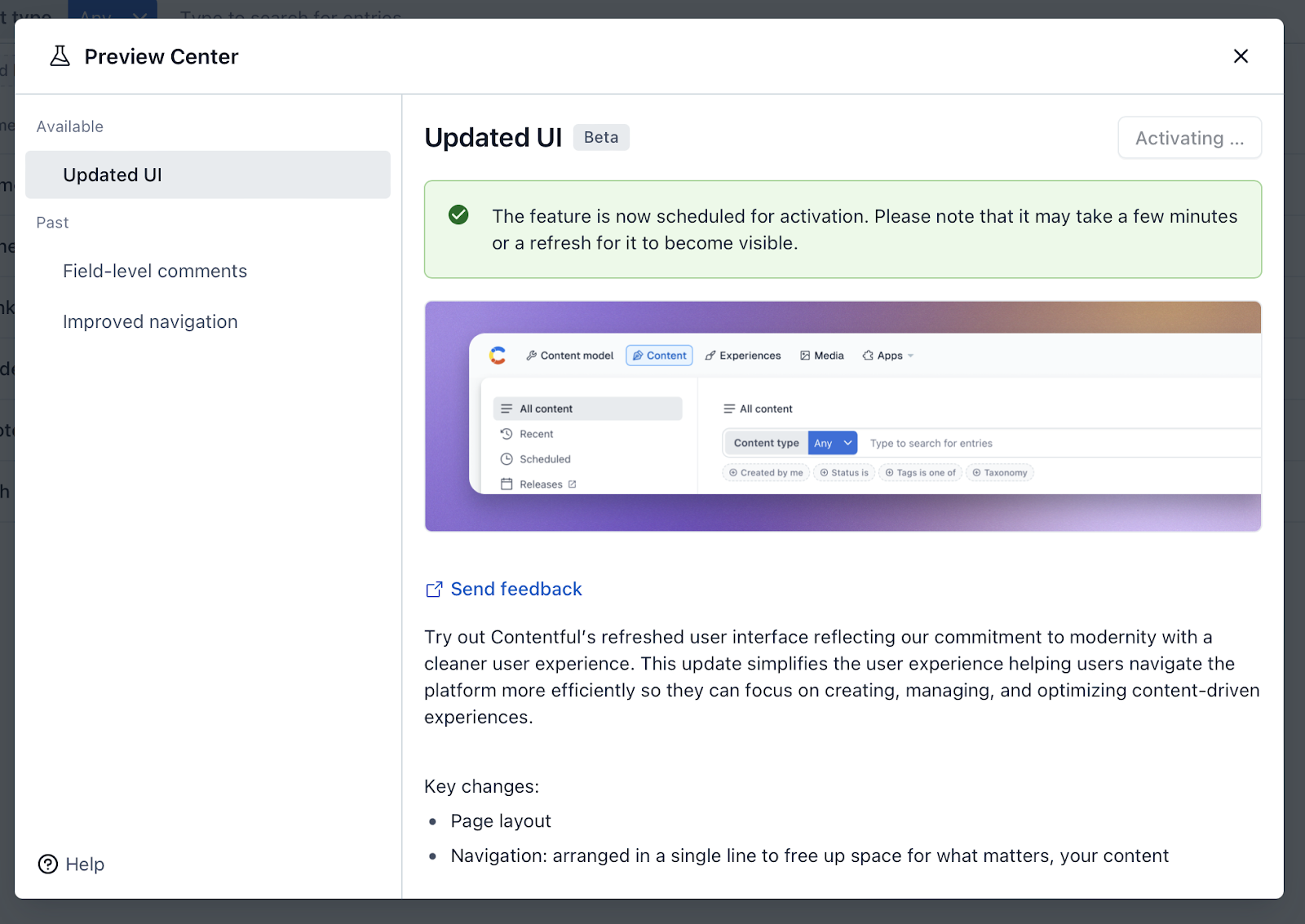This screenshot has height=924, width=1305.
Task: Click the Recent history icon in the preview
Action: tap(507, 433)
